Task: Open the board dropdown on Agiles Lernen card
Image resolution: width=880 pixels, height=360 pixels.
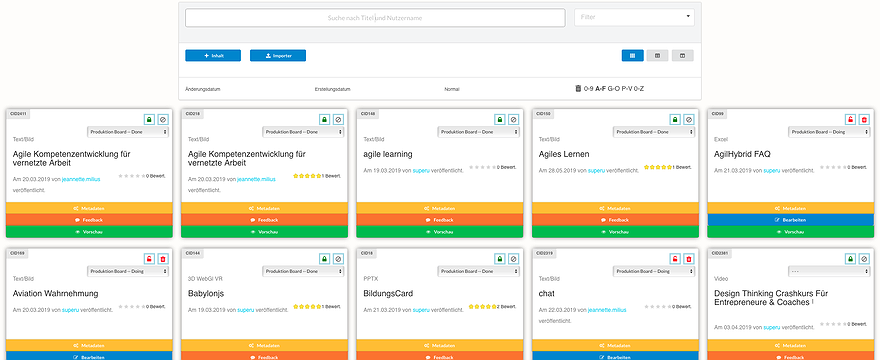Action: 654,132
